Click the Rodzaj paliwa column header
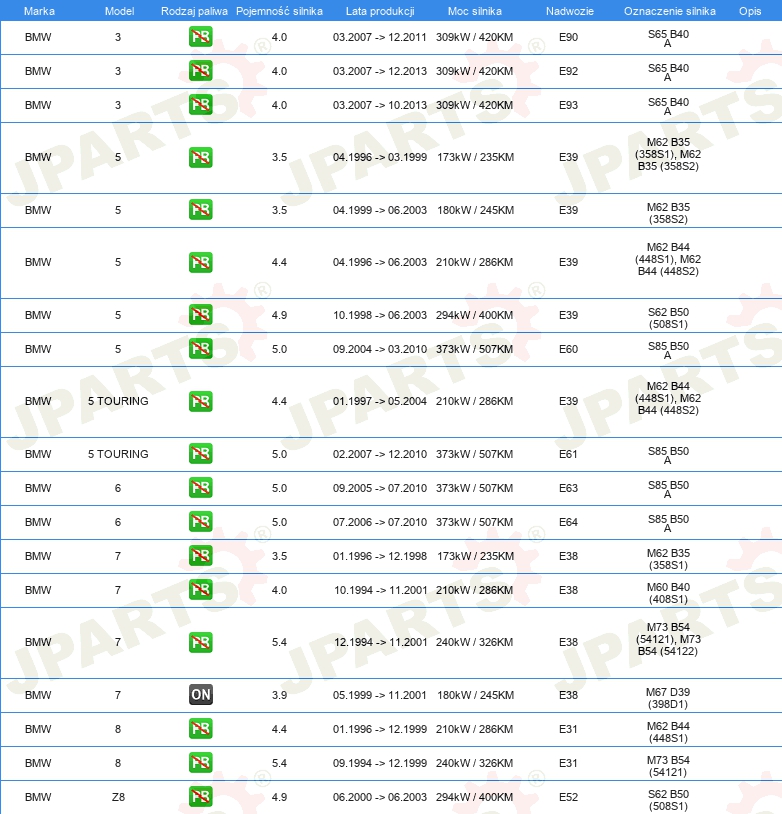The width and height of the screenshot is (782, 814). point(194,10)
